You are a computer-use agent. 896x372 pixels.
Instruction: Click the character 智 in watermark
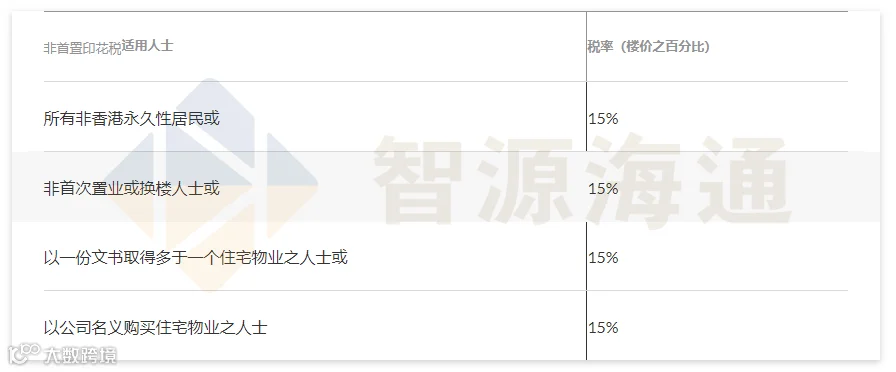418,180
